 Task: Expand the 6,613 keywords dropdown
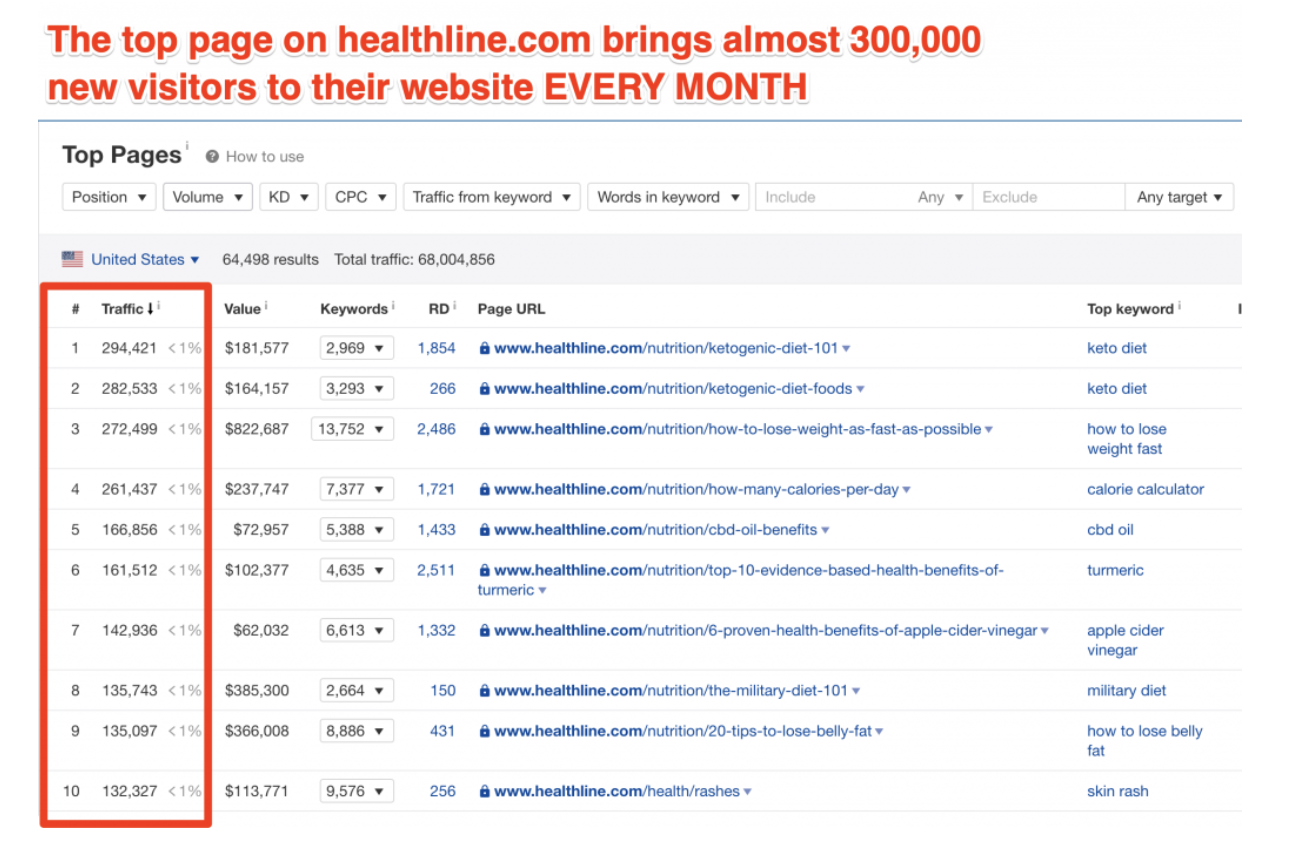click(356, 630)
